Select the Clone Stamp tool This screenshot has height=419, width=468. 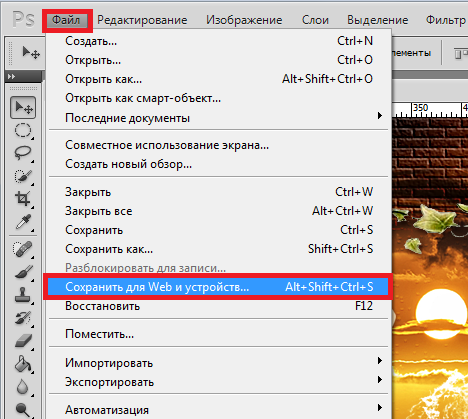[x=23, y=295]
